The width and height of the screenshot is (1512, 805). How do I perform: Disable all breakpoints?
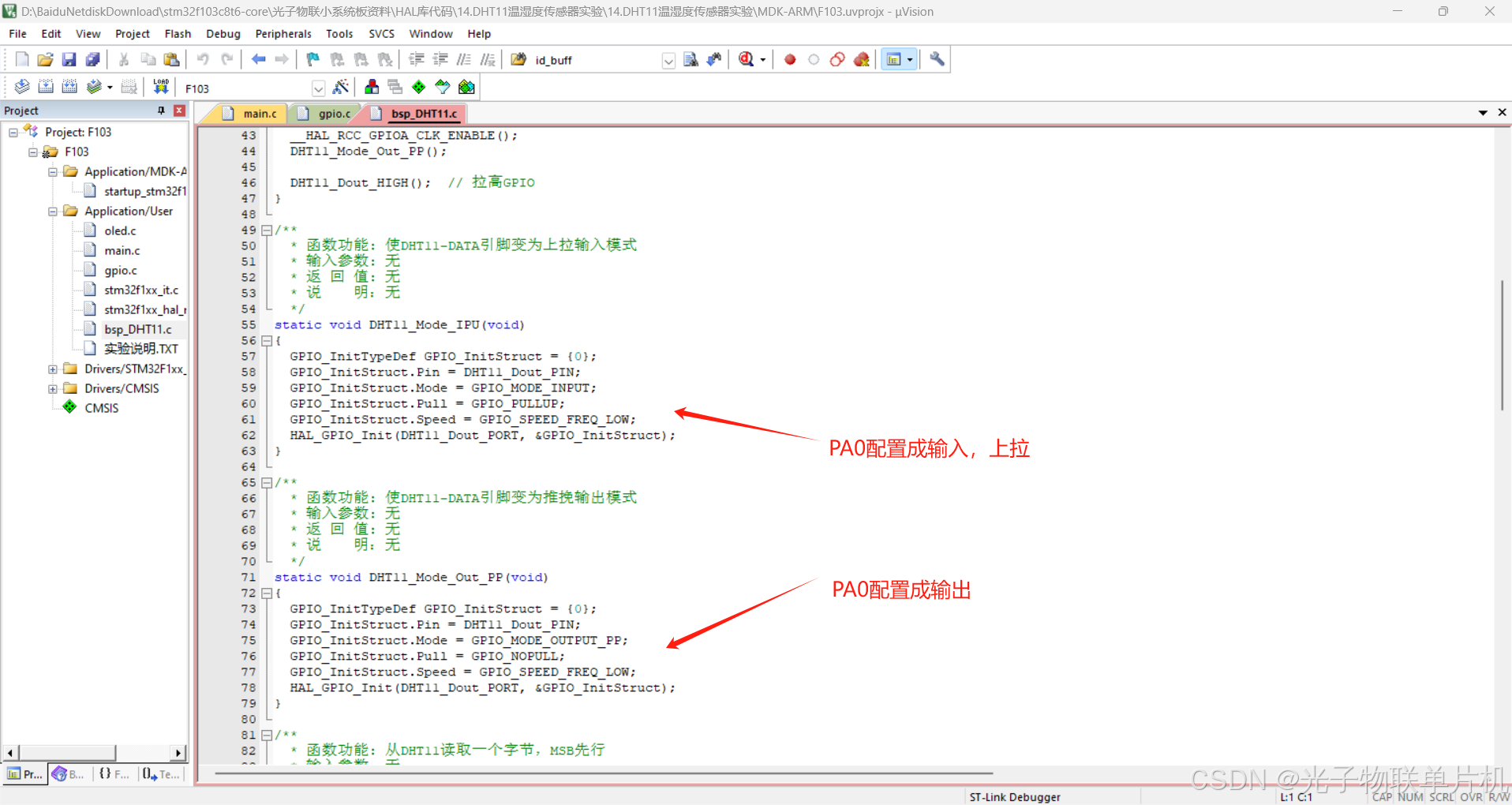(837, 59)
